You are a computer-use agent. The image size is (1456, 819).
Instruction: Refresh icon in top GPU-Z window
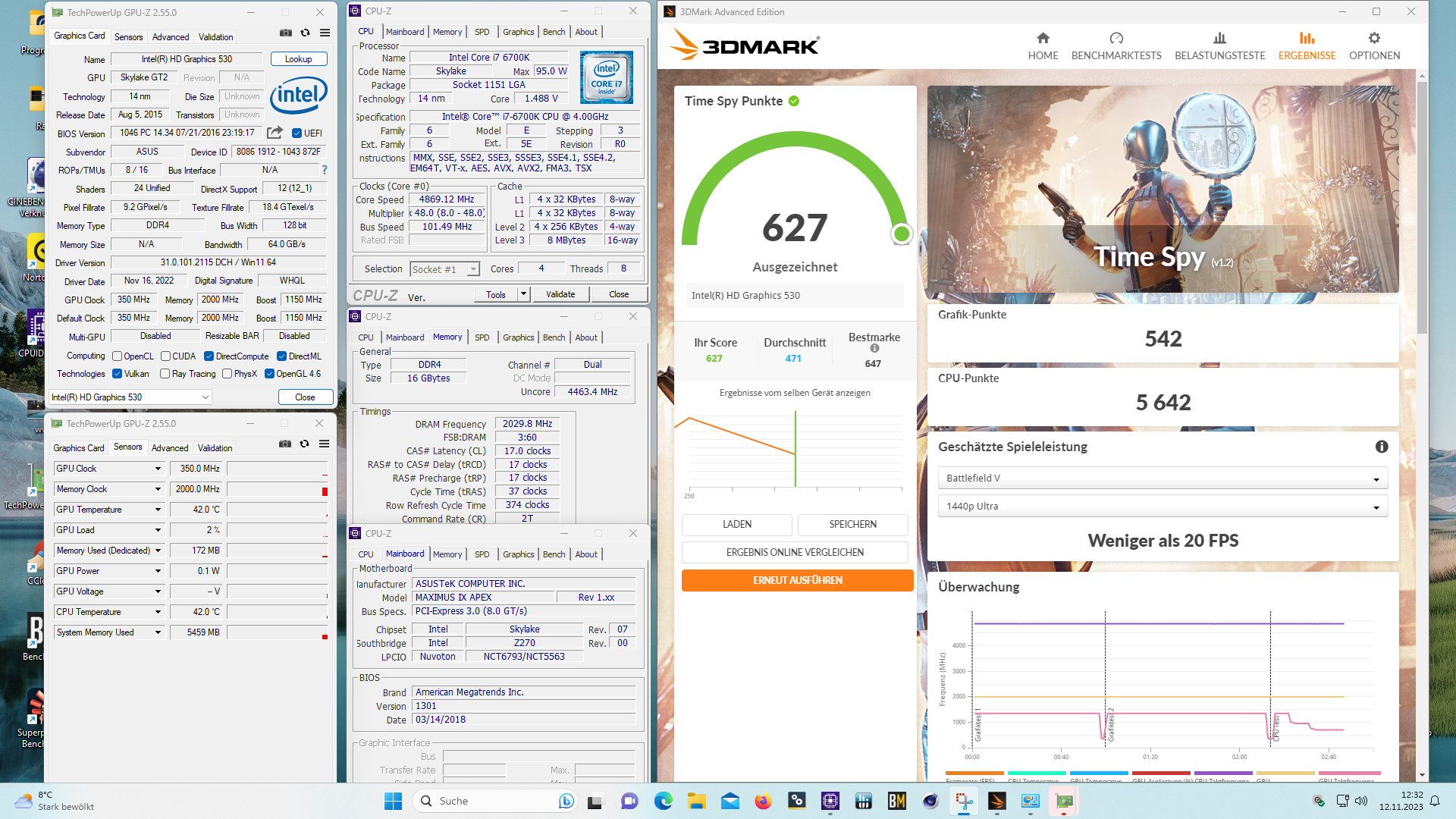(x=305, y=33)
